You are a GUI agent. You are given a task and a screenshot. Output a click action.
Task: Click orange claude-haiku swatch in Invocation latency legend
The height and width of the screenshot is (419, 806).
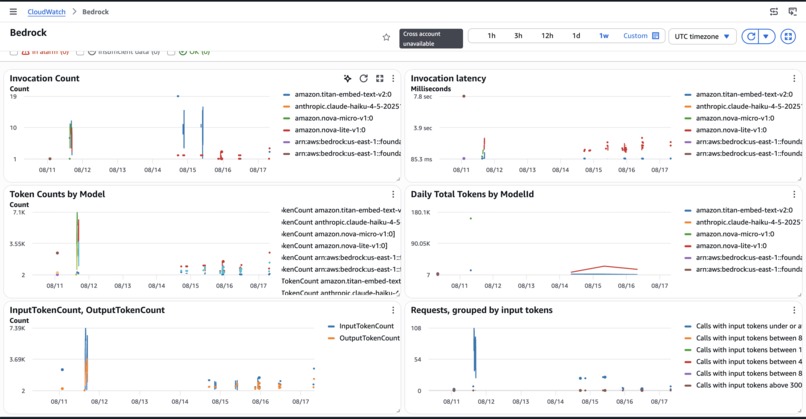pos(688,106)
